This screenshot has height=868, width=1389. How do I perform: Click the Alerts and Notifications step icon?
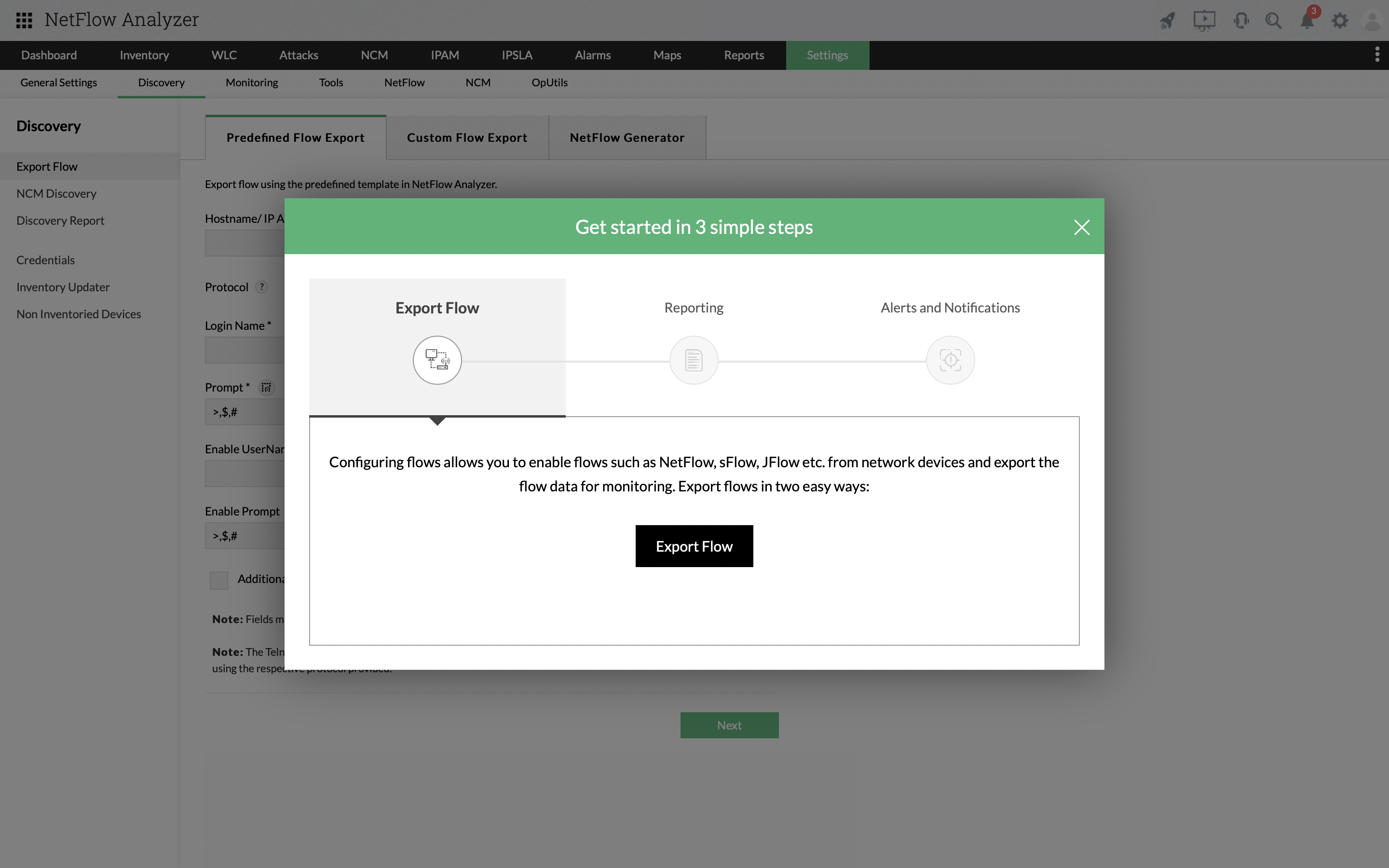950,361
